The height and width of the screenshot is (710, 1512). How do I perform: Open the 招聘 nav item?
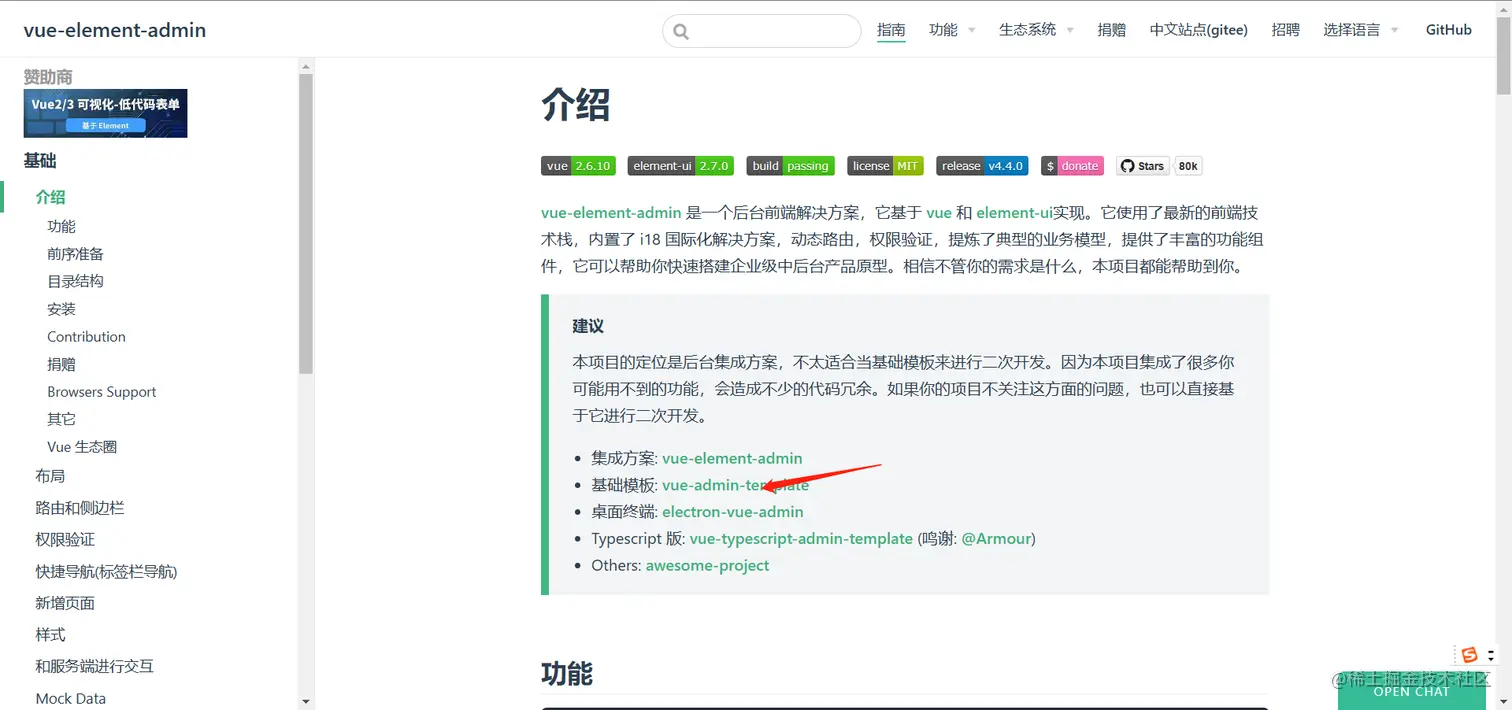1285,30
